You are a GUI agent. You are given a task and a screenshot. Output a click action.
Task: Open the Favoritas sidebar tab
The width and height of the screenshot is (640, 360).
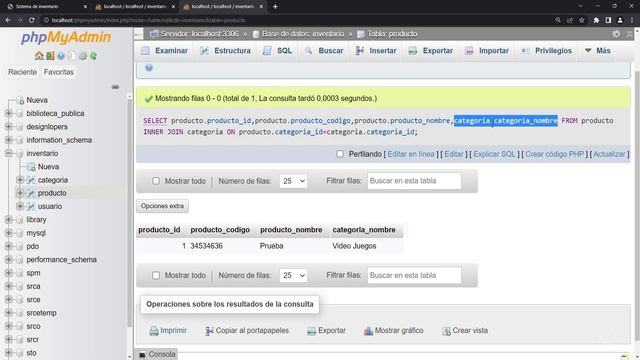pyautogui.click(x=59, y=72)
